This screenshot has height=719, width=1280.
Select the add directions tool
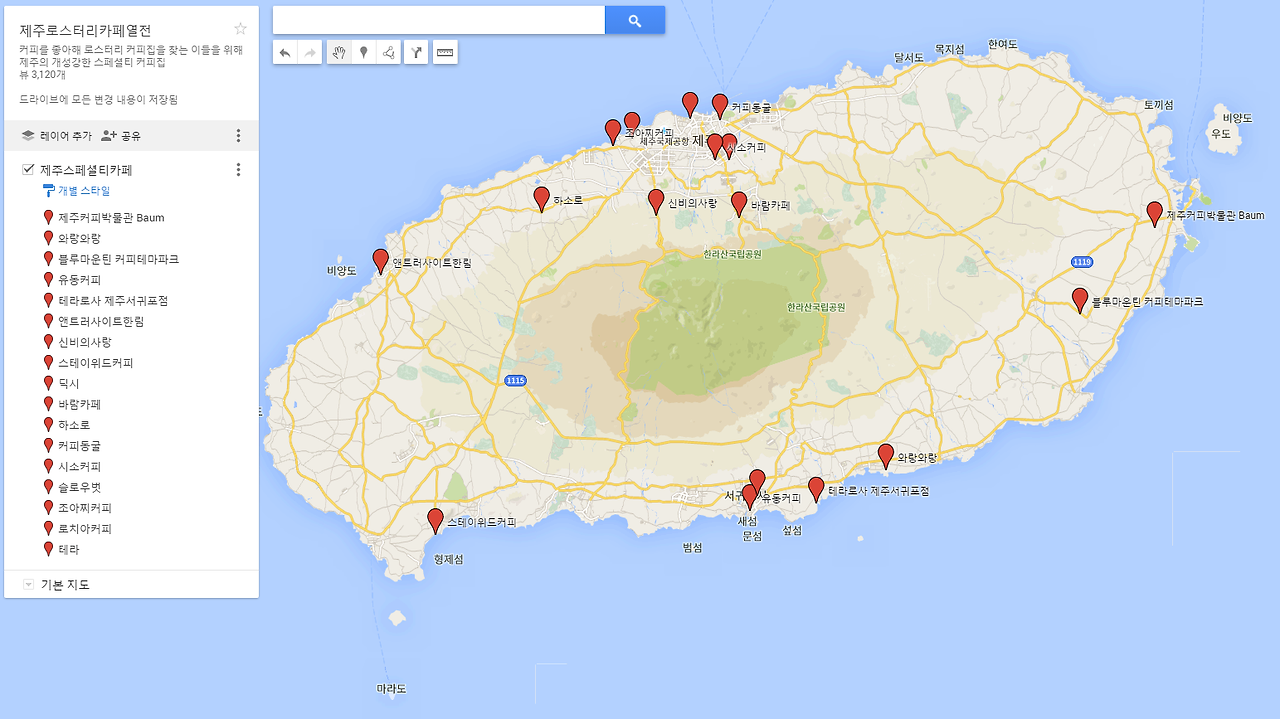416,52
